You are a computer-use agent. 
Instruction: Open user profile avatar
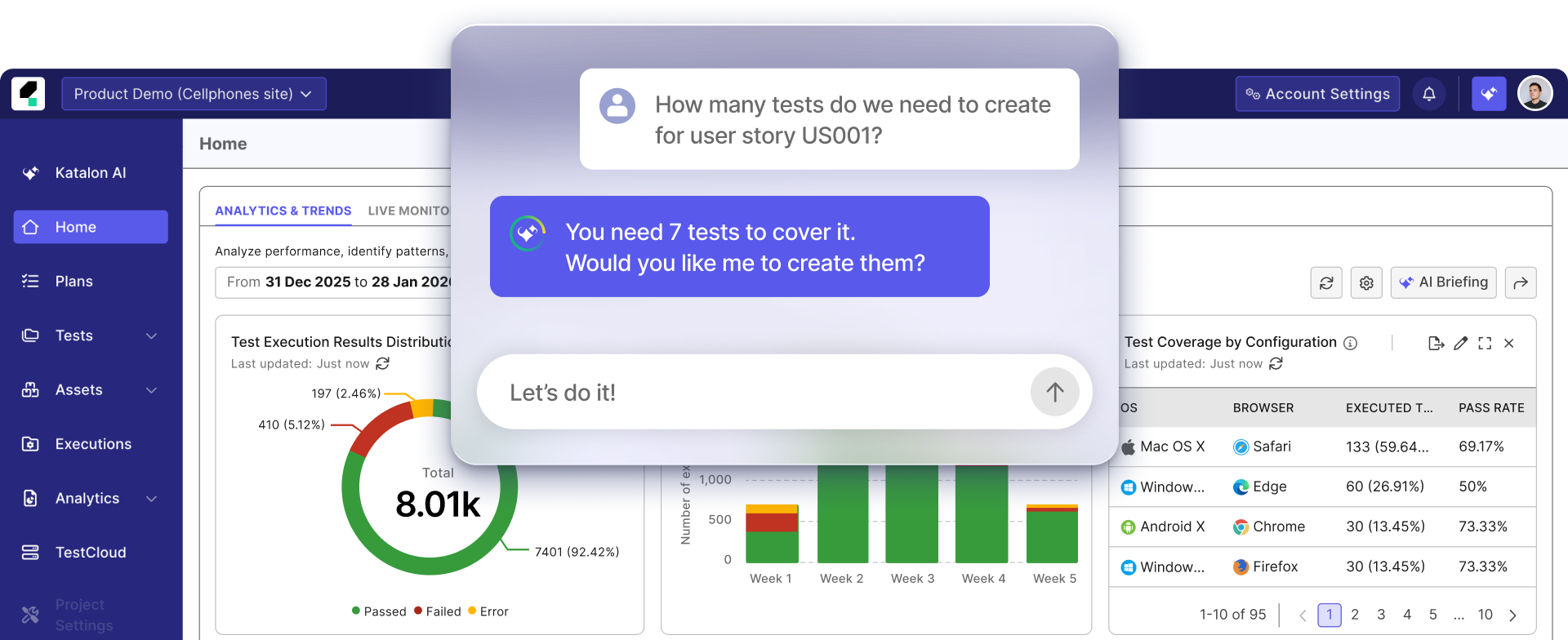(1535, 94)
